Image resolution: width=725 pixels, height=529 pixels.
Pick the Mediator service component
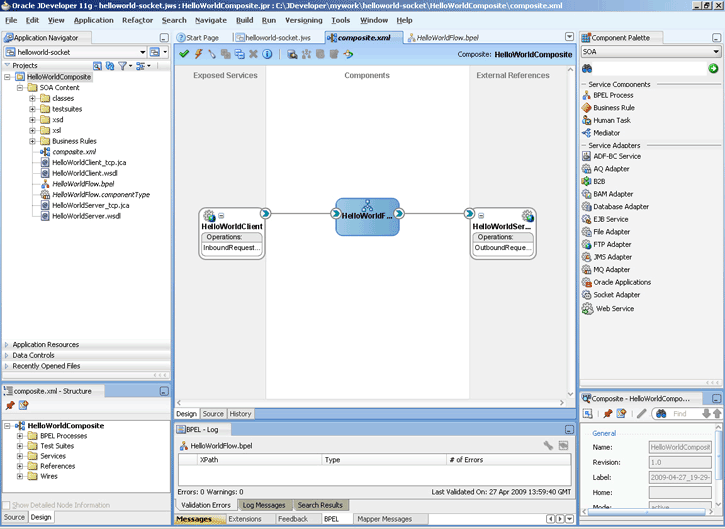[606, 133]
